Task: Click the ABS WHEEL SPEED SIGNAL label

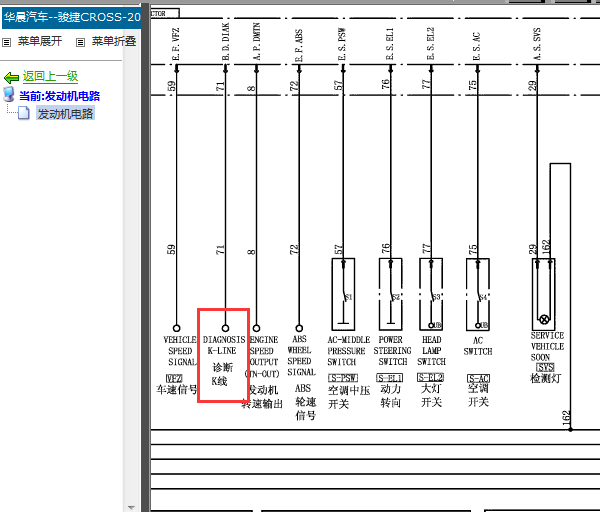Action: tap(302, 355)
